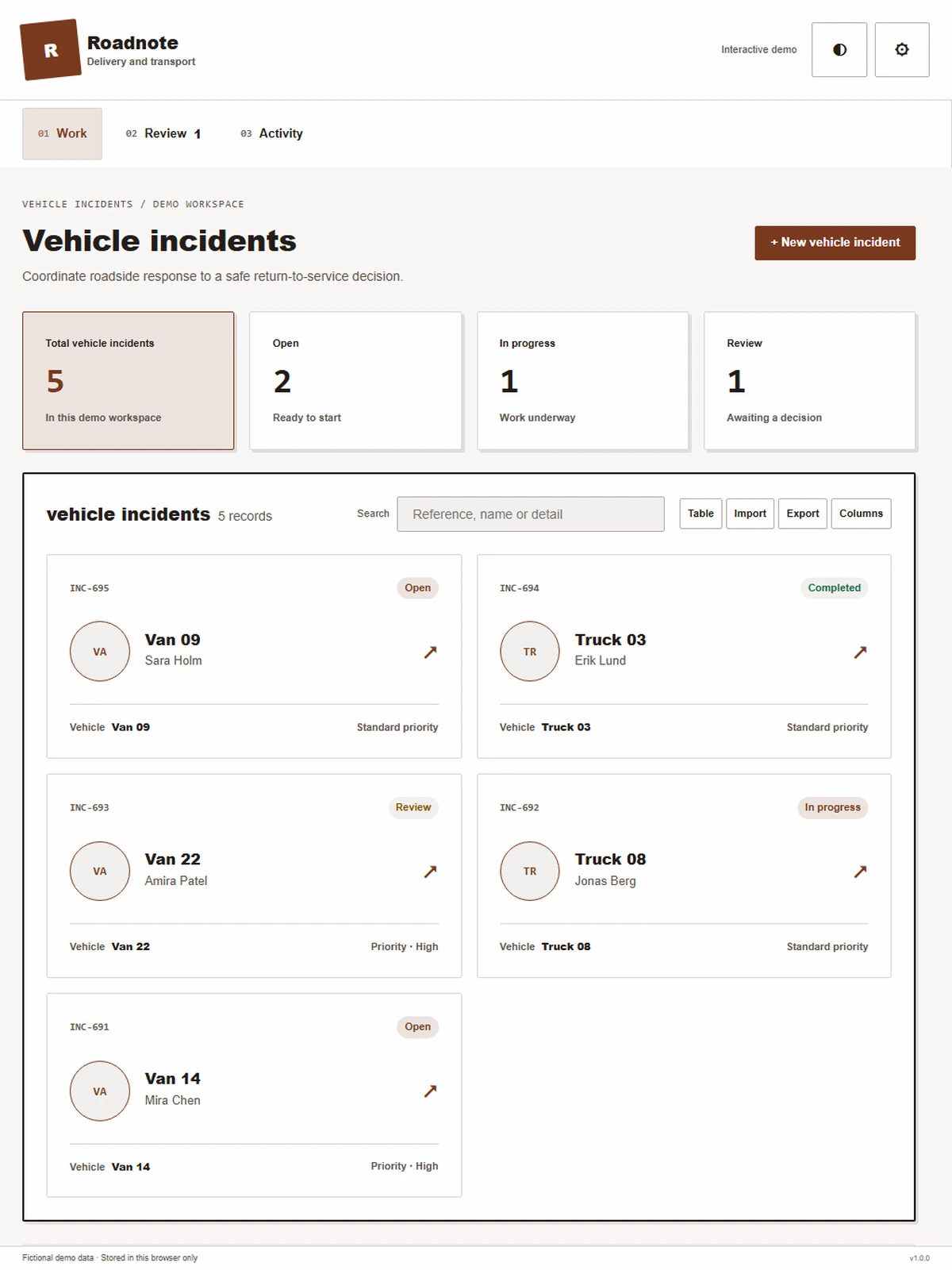Filter by the Open stat card
The image size is (952, 1270).
tap(355, 381)
